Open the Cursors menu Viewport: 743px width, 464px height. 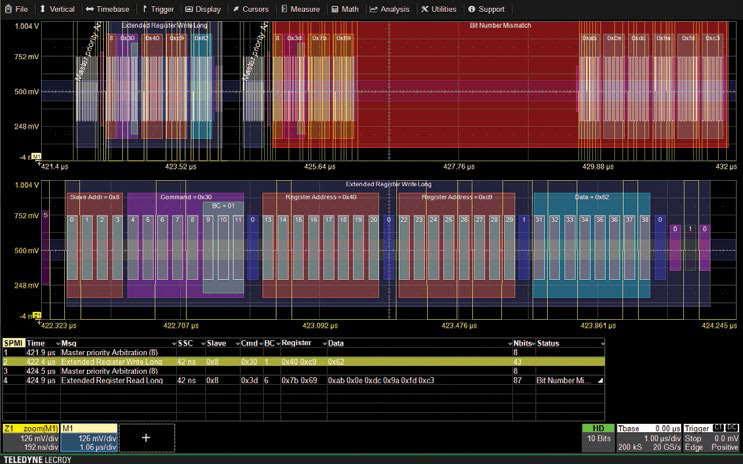point(251,9)
